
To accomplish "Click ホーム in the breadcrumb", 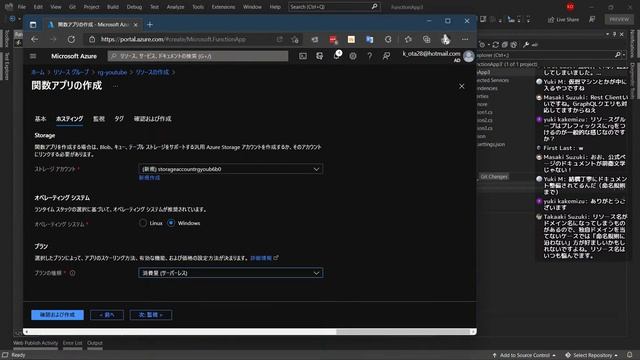I will click(38, 72).
